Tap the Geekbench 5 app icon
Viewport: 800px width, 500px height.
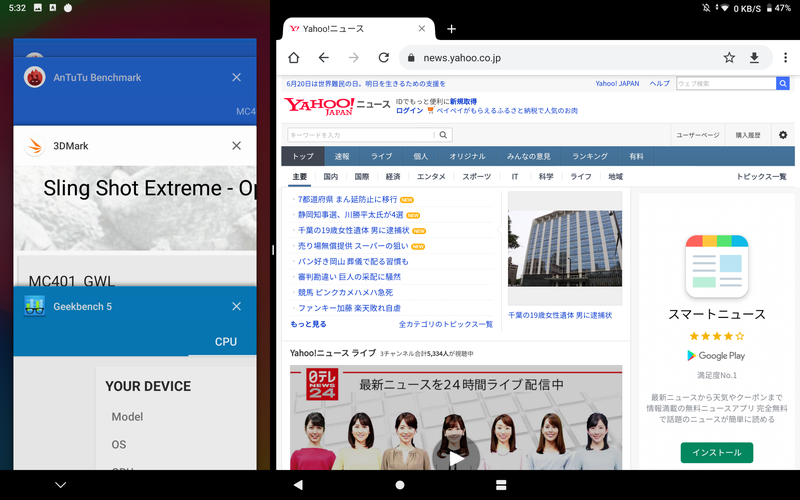tap(35, 306)
